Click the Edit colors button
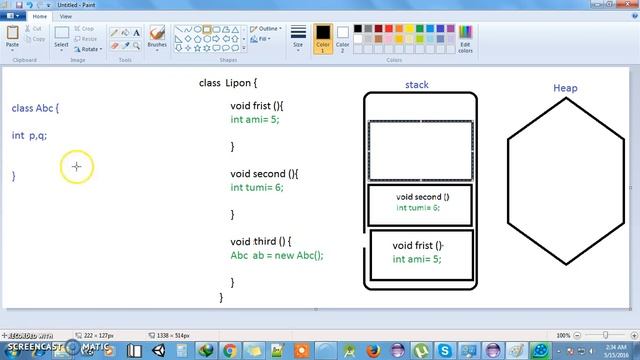640x360 pixels. point(465,39)
